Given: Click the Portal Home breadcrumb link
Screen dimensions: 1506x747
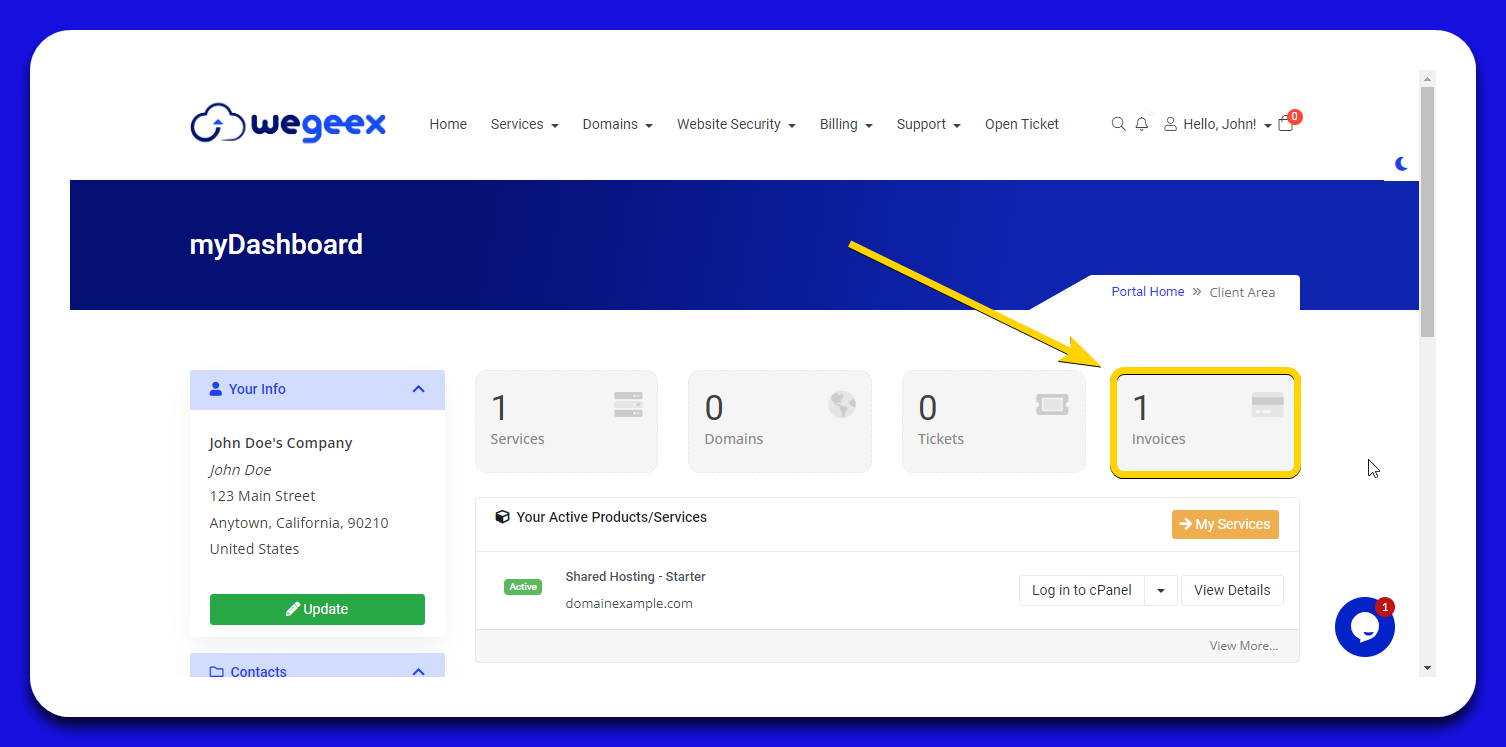Looking at the screenshot, I should [1147, 292].
